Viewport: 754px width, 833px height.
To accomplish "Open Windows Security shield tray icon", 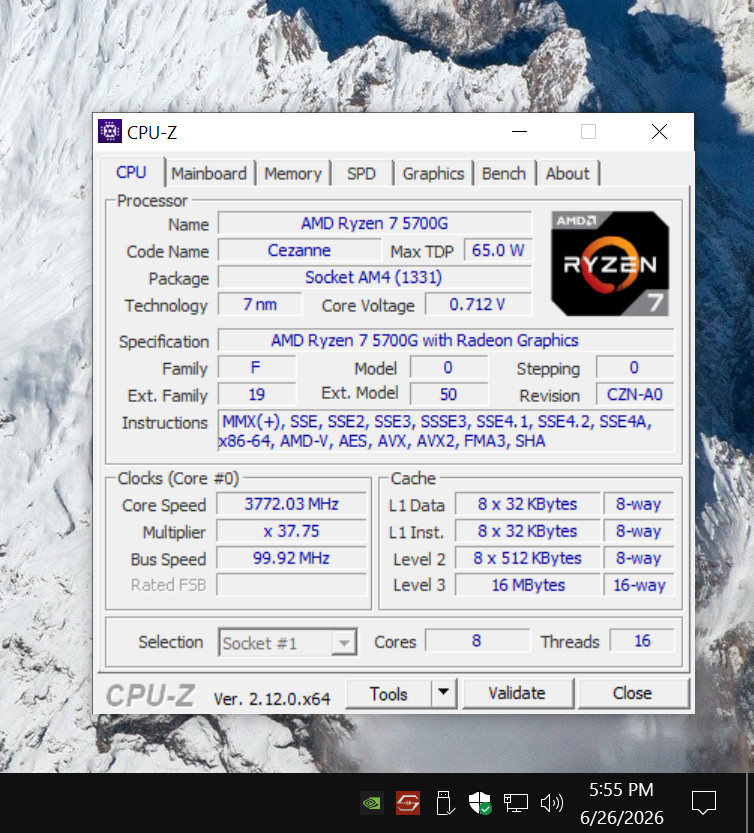I will (479, 803).
